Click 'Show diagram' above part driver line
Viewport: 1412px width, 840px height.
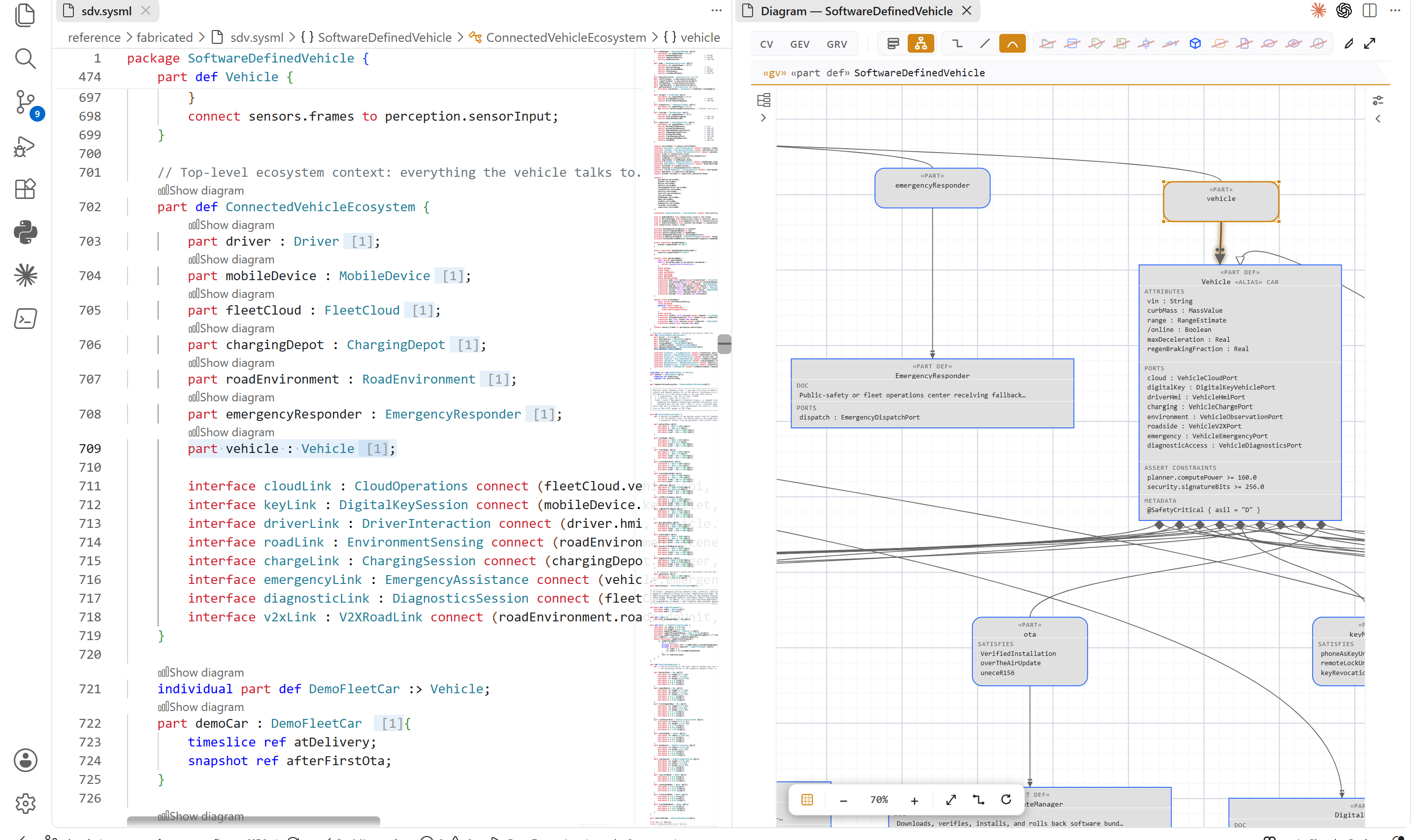[231, 226]
